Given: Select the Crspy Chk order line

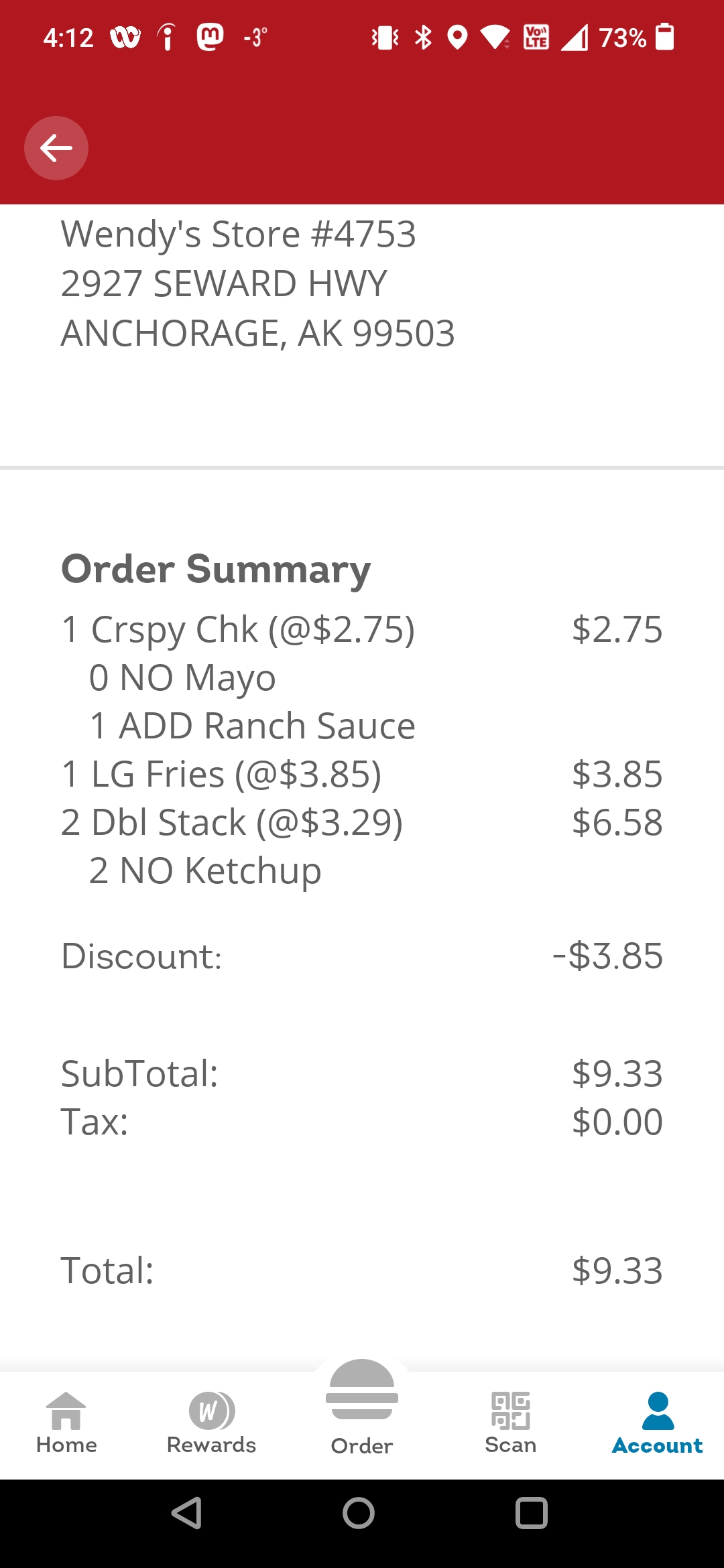Looking at the screenshot, I should coord(238,630).
